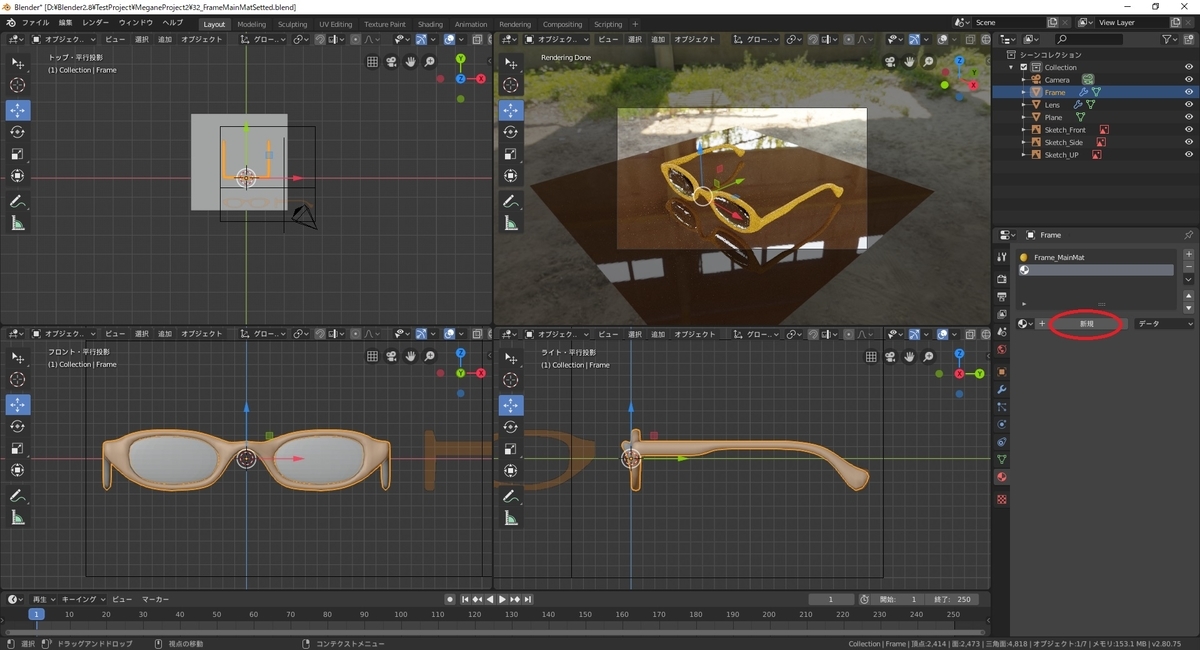1200x650 pixels.
Task: Open the modifier wrench properties tab
Action: pyautogui.click(x=1002, y=389)
